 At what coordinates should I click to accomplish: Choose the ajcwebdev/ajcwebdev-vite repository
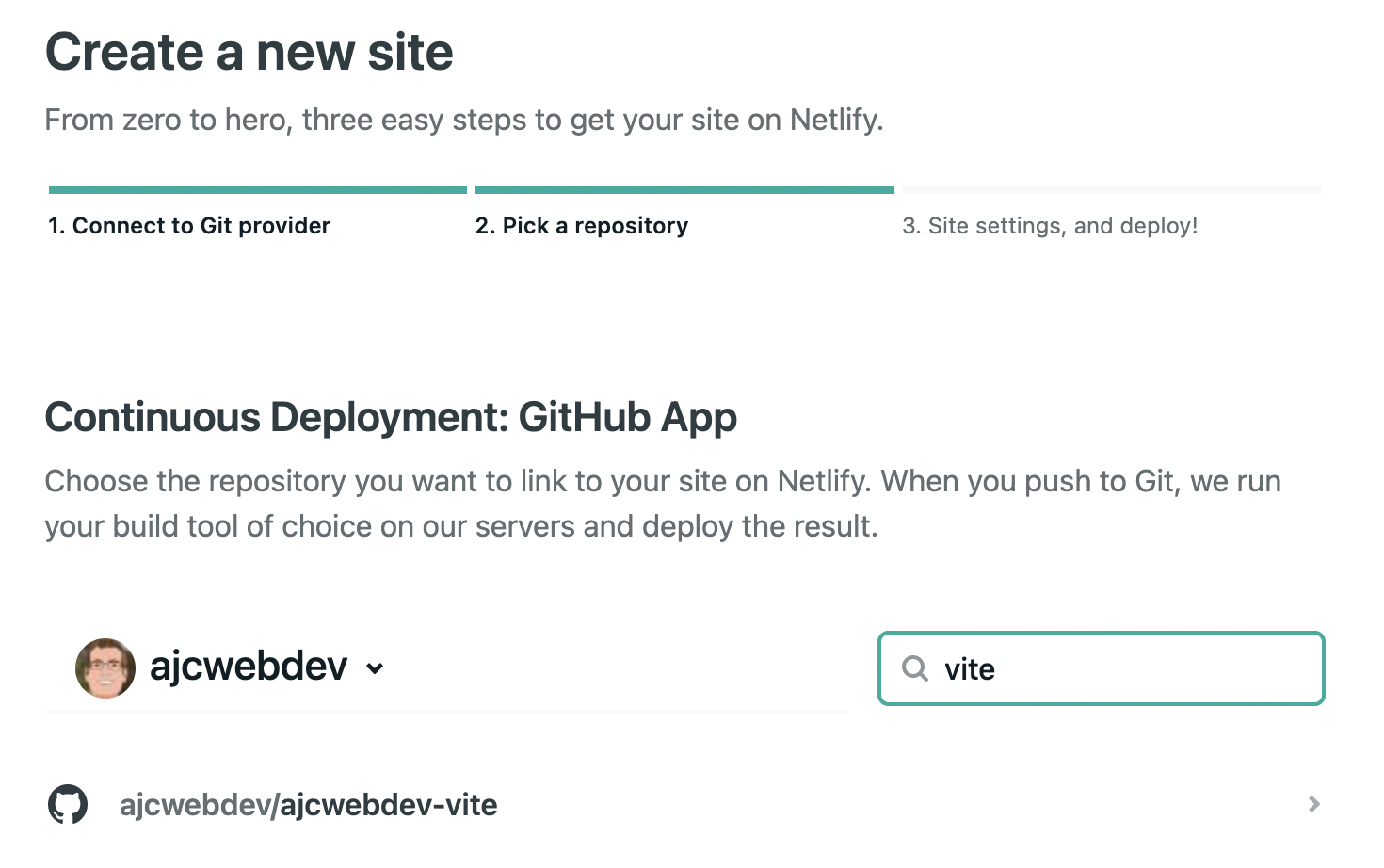(308, 805)
